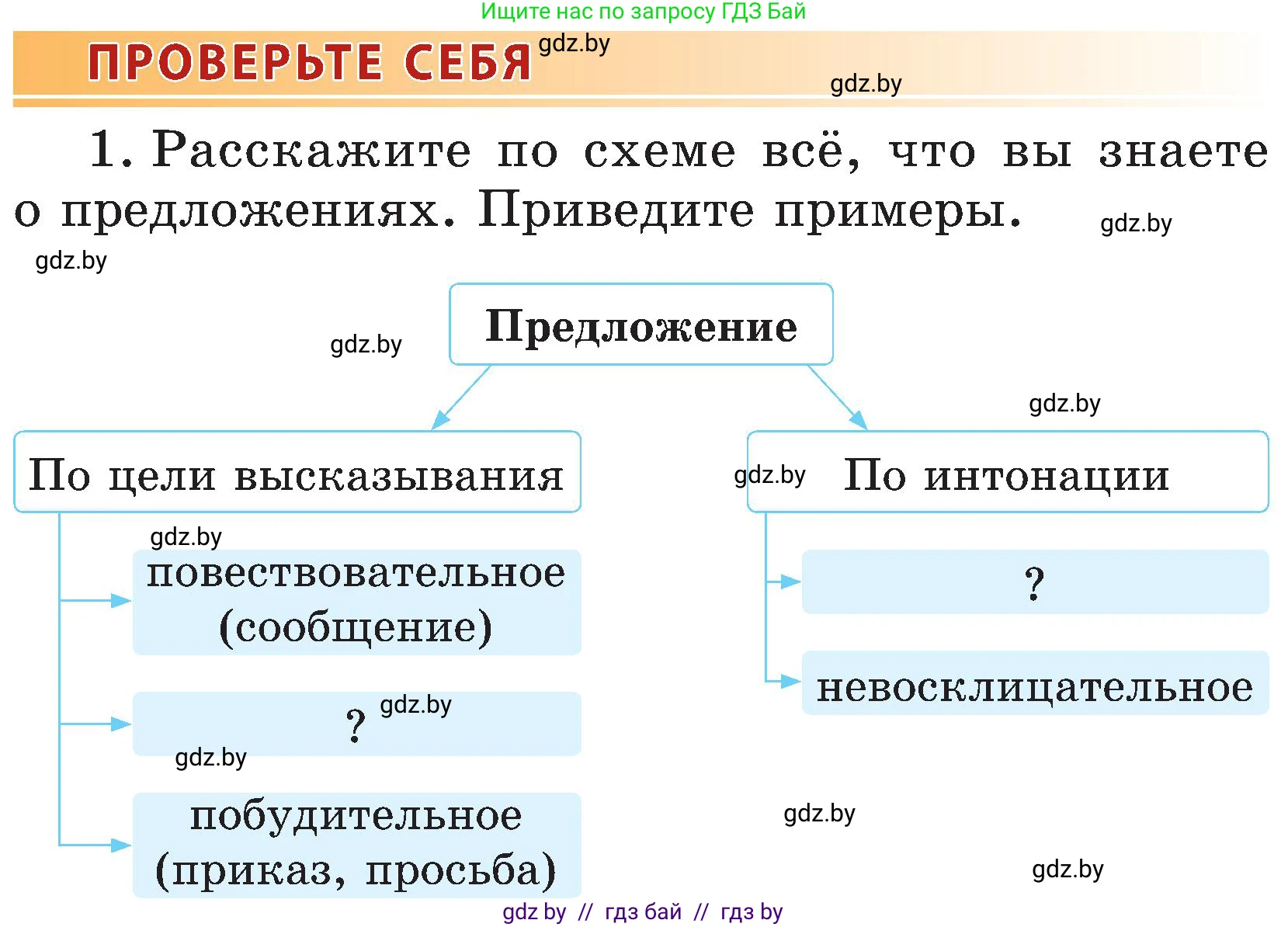Click the По интонации box
The width and height of the screenshot is (1288, 927).
point(1007,474)
